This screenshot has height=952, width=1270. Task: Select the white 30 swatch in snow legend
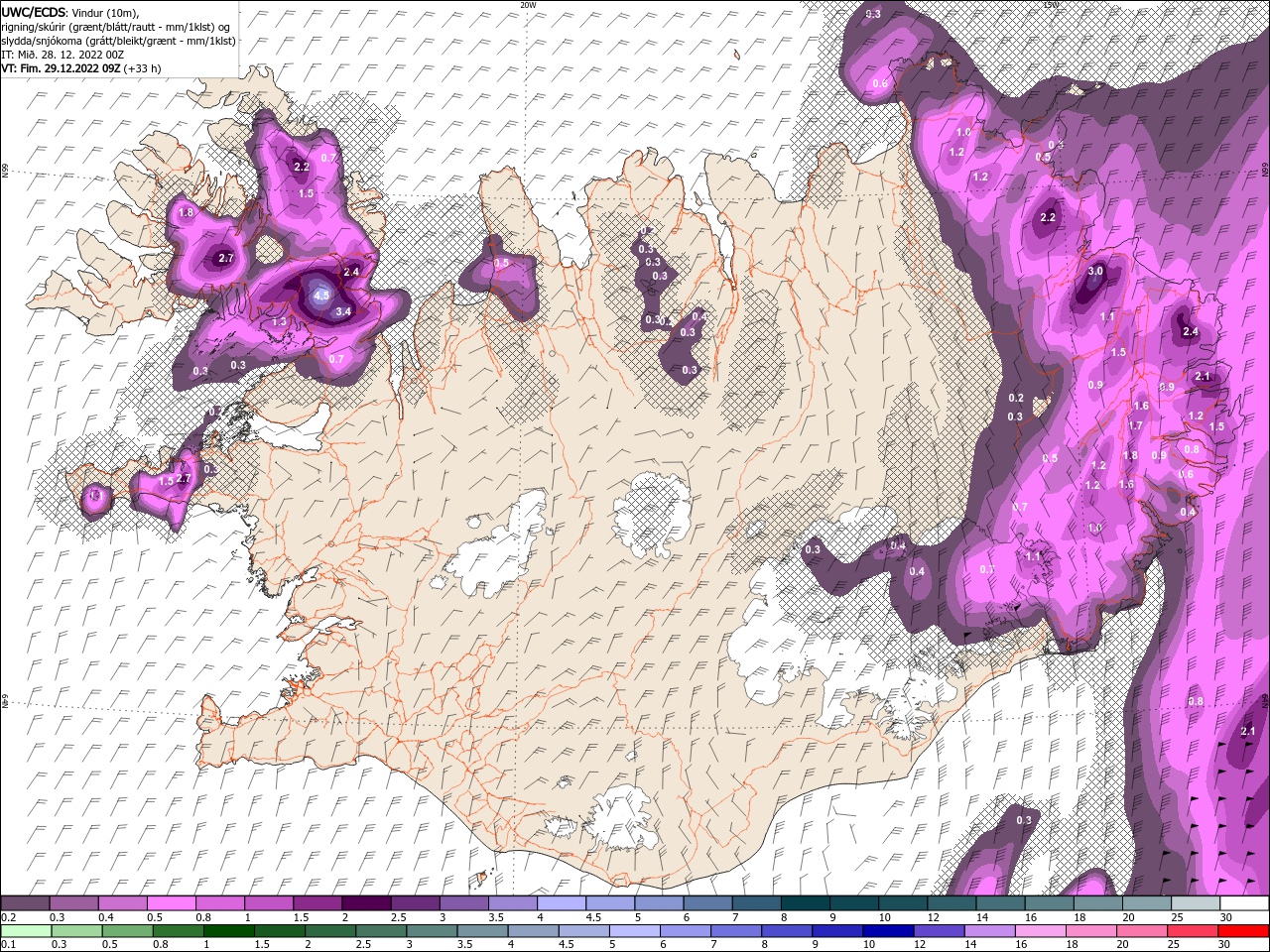pyautogui.click(x=1244, y=903)
